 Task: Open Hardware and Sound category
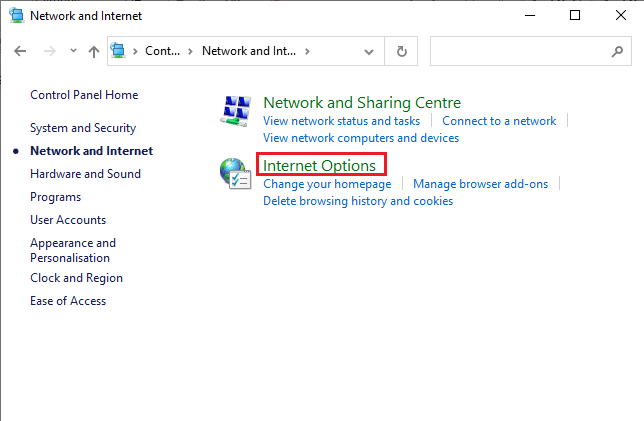pos(85,174)
